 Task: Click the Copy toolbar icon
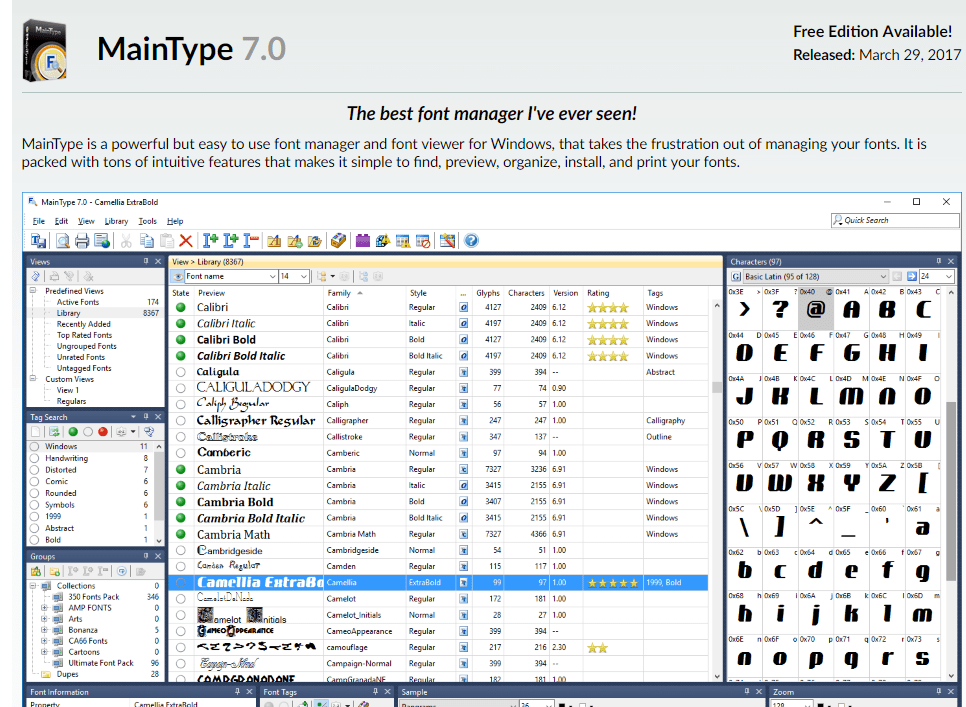(147, 241)
